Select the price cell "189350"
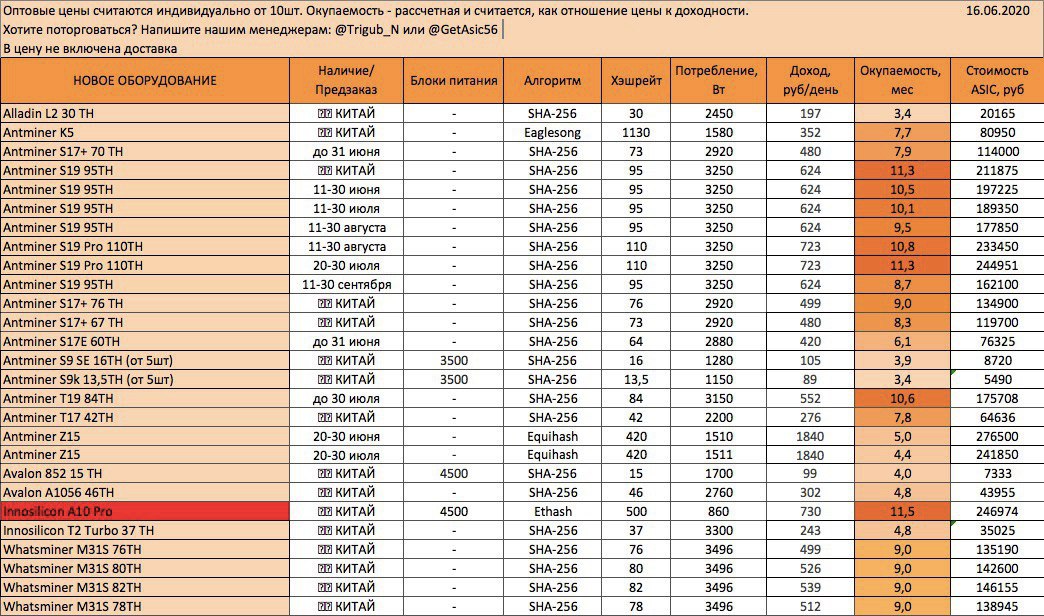Screen dimensions: 1044x616 click(x=997, y=208)
